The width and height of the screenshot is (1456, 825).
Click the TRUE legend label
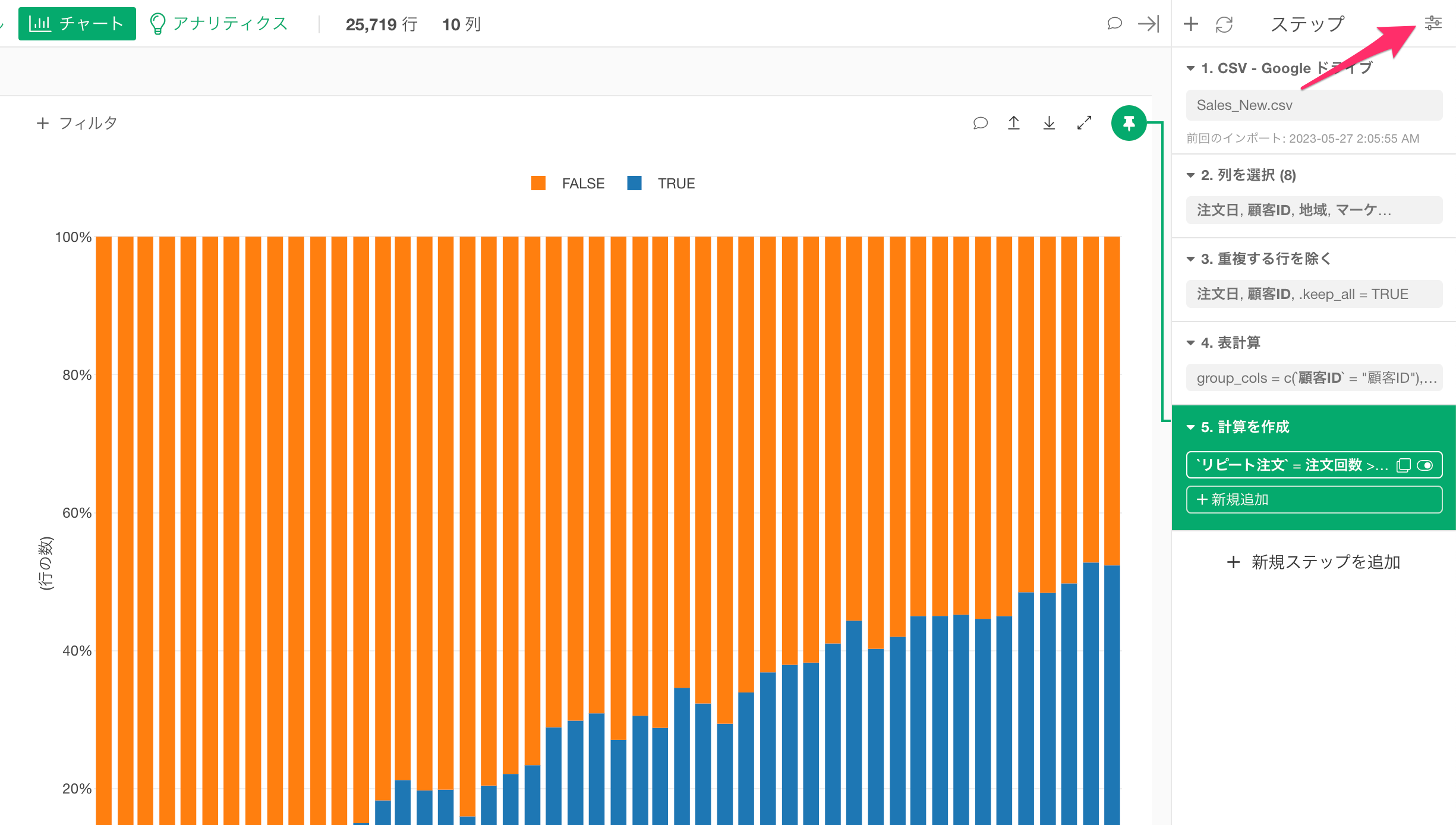676,184
